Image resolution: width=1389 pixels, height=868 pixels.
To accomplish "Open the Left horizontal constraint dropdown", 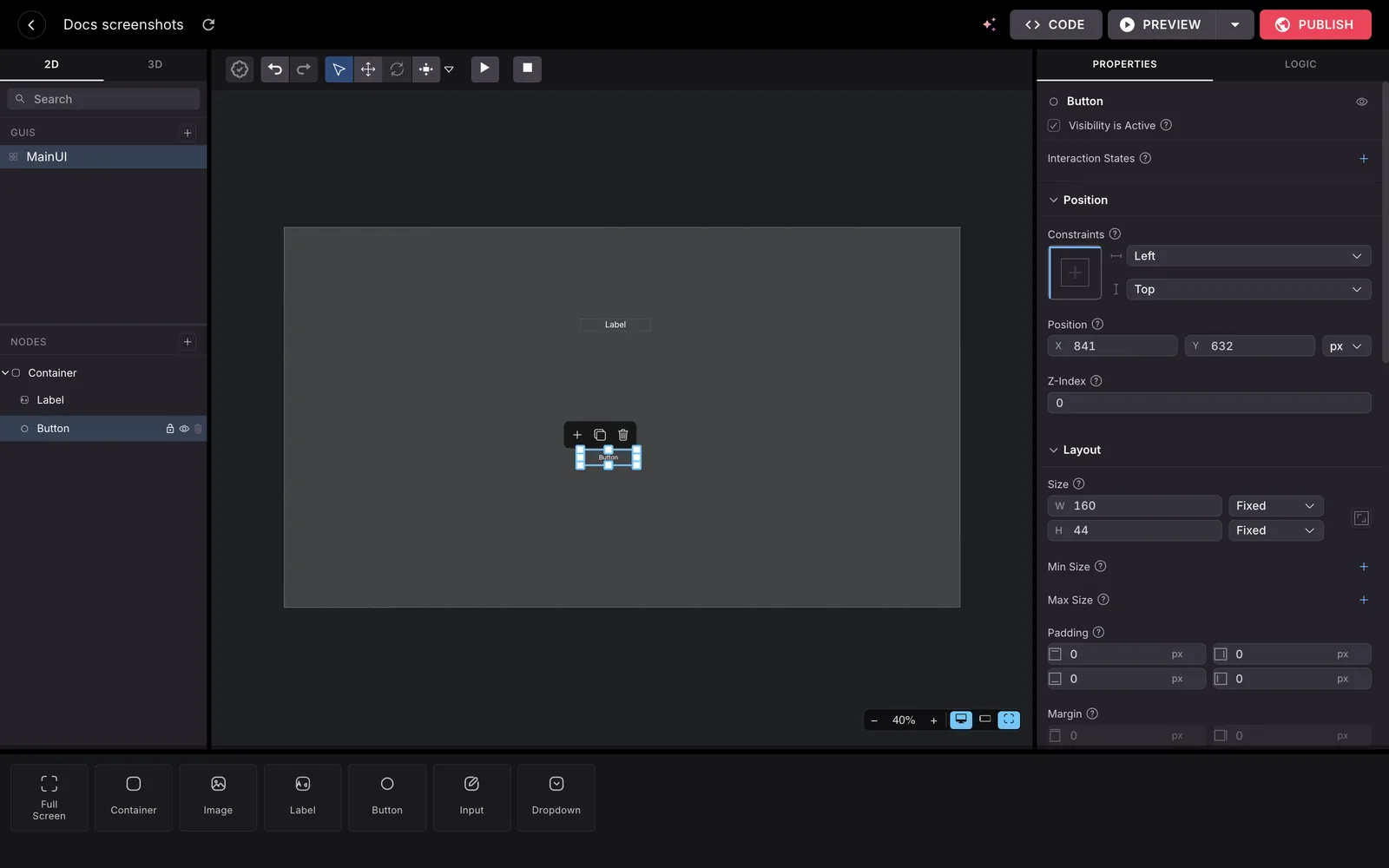I will (x=1248, y=256).
